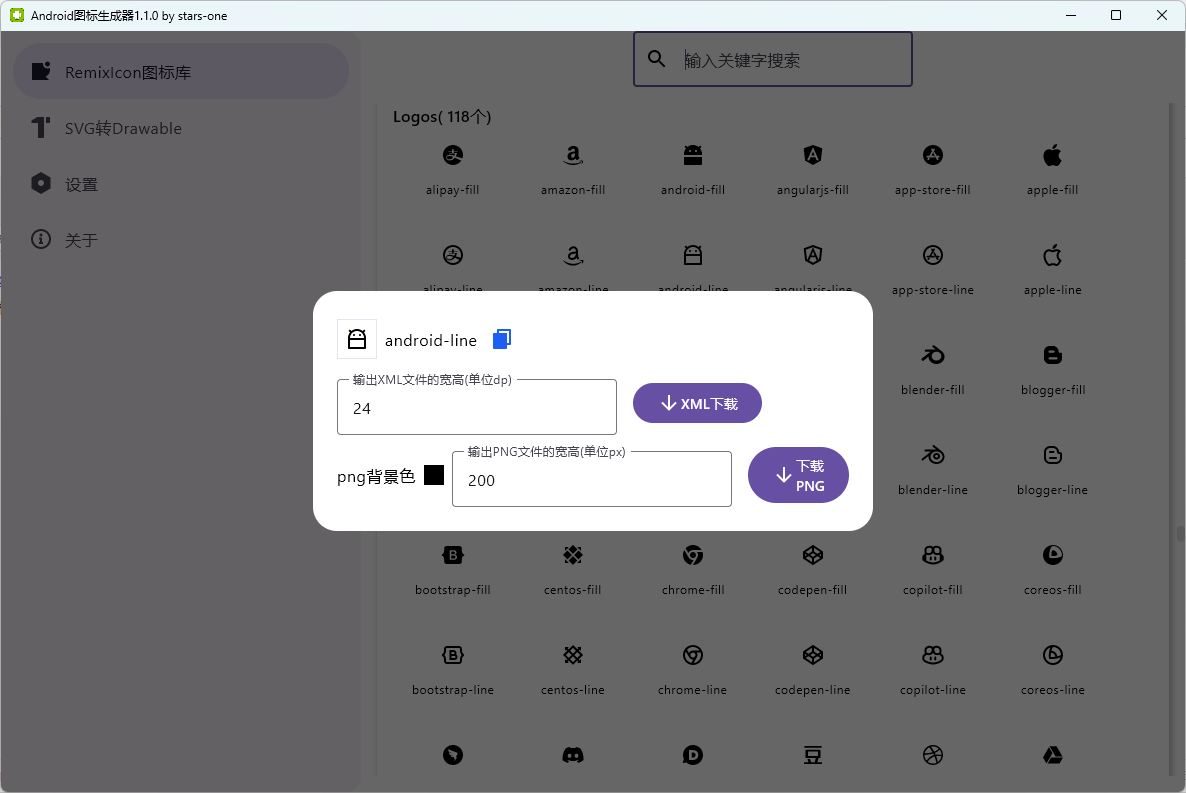Click the "android-line" title in the dialog
This screenshot has height=793, width=1186.
430,341
